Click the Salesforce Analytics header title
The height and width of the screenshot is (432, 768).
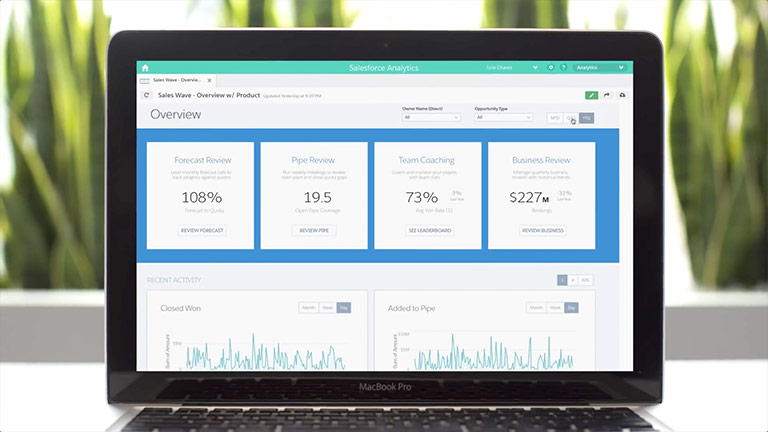[384, 68]
